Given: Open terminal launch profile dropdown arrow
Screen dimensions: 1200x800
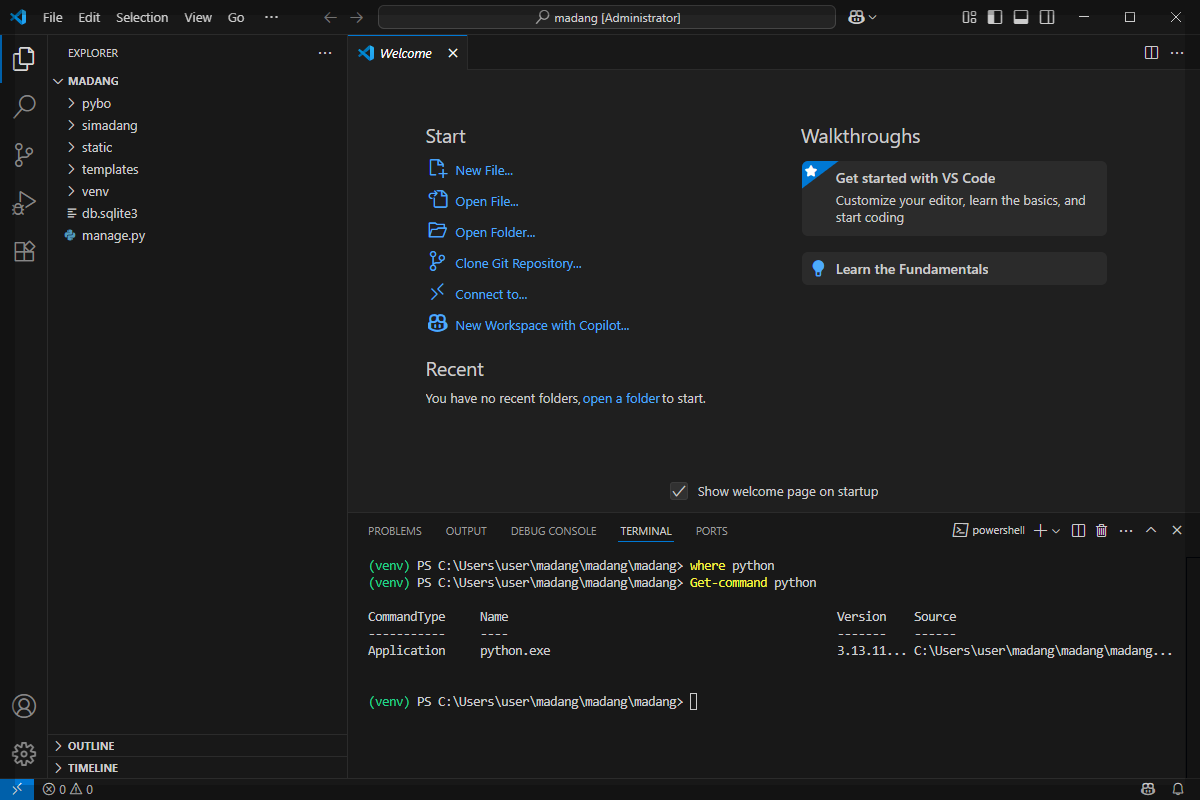Looking at the screenshot, I should [x=1056, y=531].
